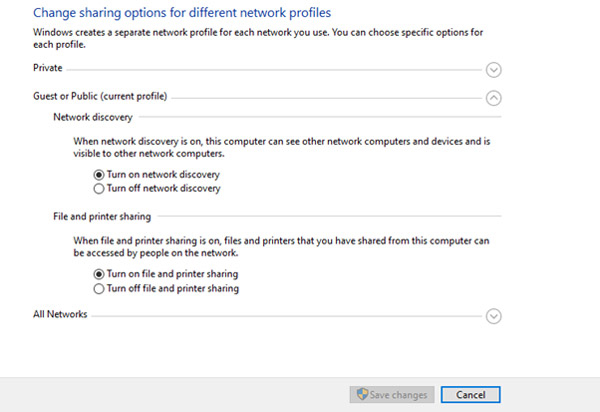600x412 pixels.
Task: Click the File and printer sharing heading
Action: (102, 216)
